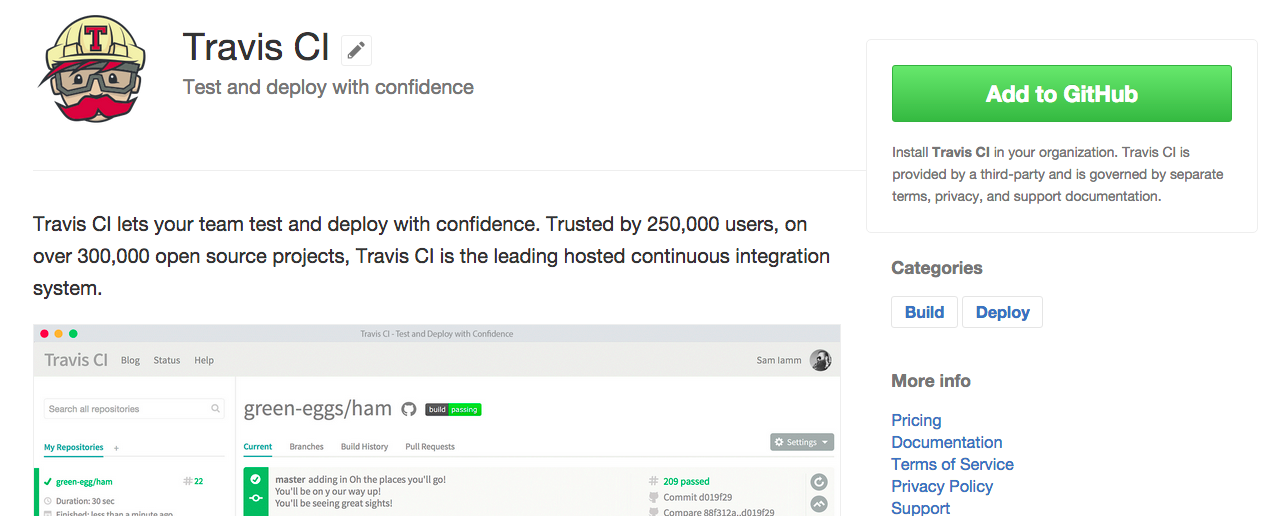Click the green Add to GitHub button
The image size is (1272, 516).
1061,94
